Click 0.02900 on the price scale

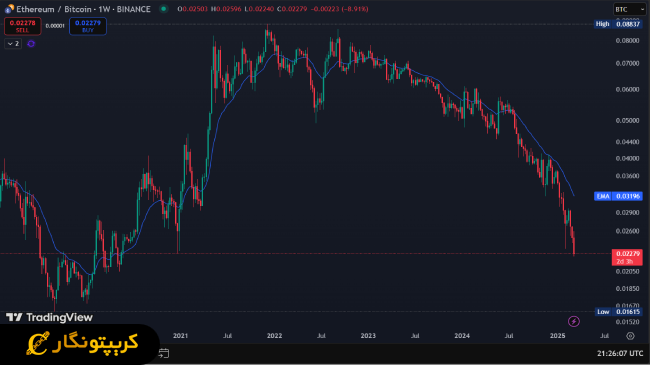click(x=627, y=213)
